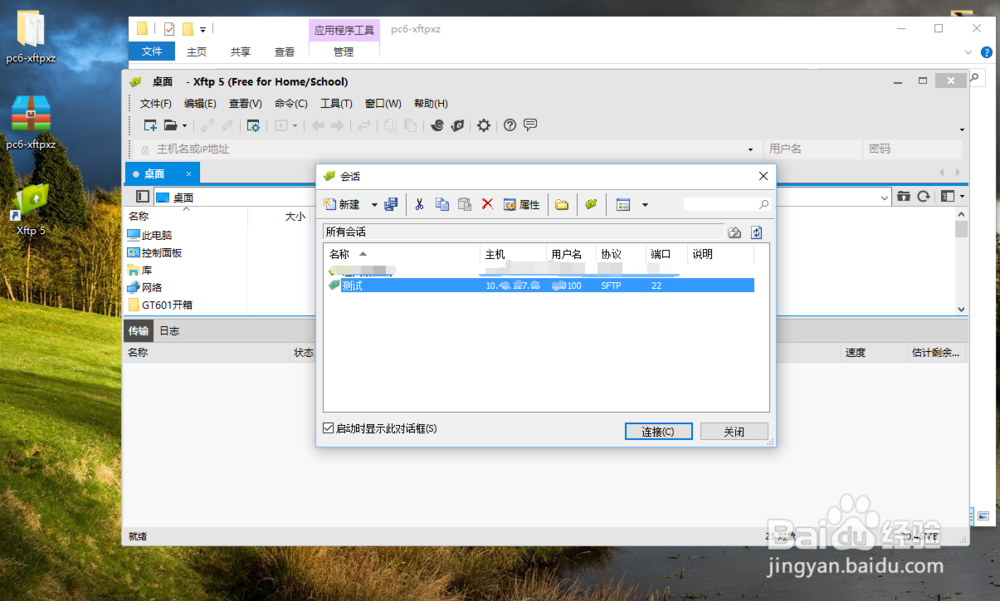Viewport: 1000px width, 601px height.
Task: Click the copy icon in the 会话 dialog
Action: coord(442,204)
